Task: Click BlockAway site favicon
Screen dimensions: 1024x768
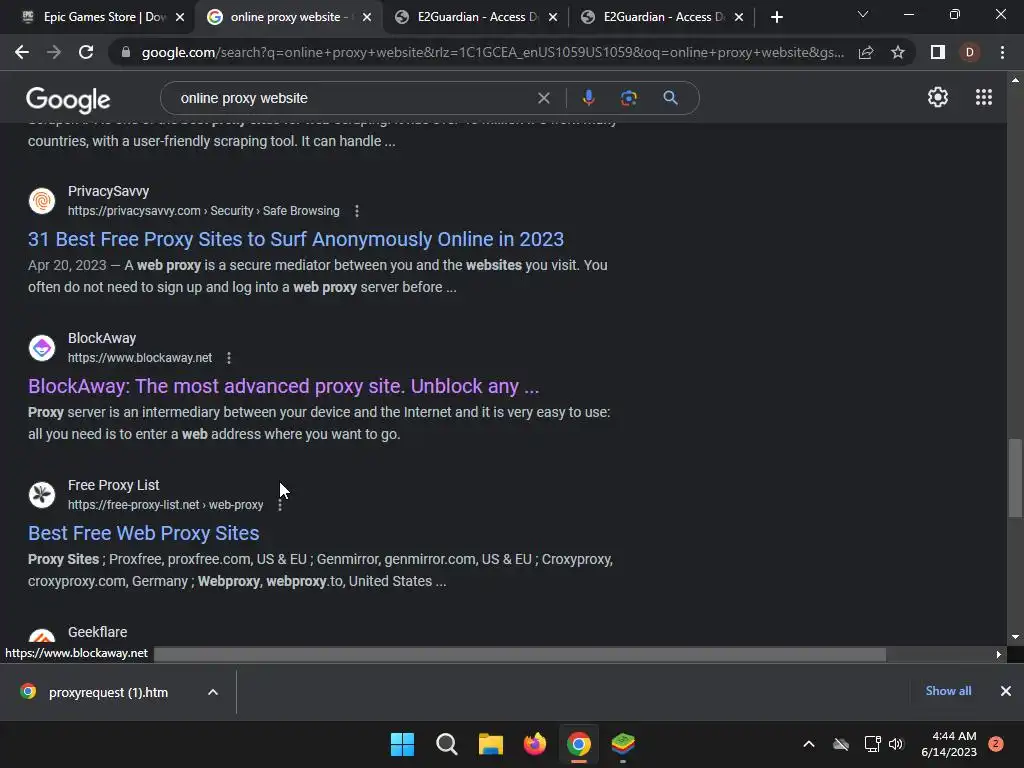Action: (42, 347)
